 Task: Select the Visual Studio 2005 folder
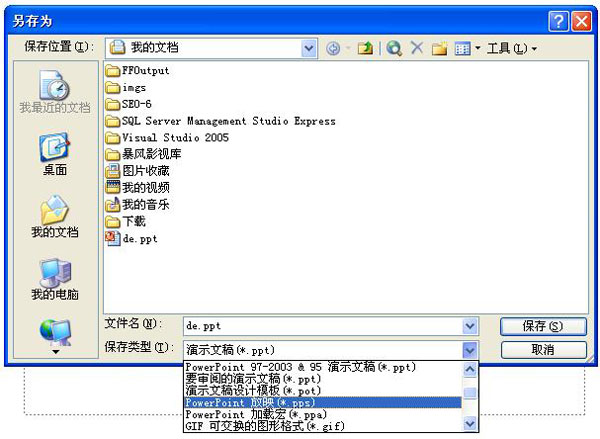(x=167, y=137)
